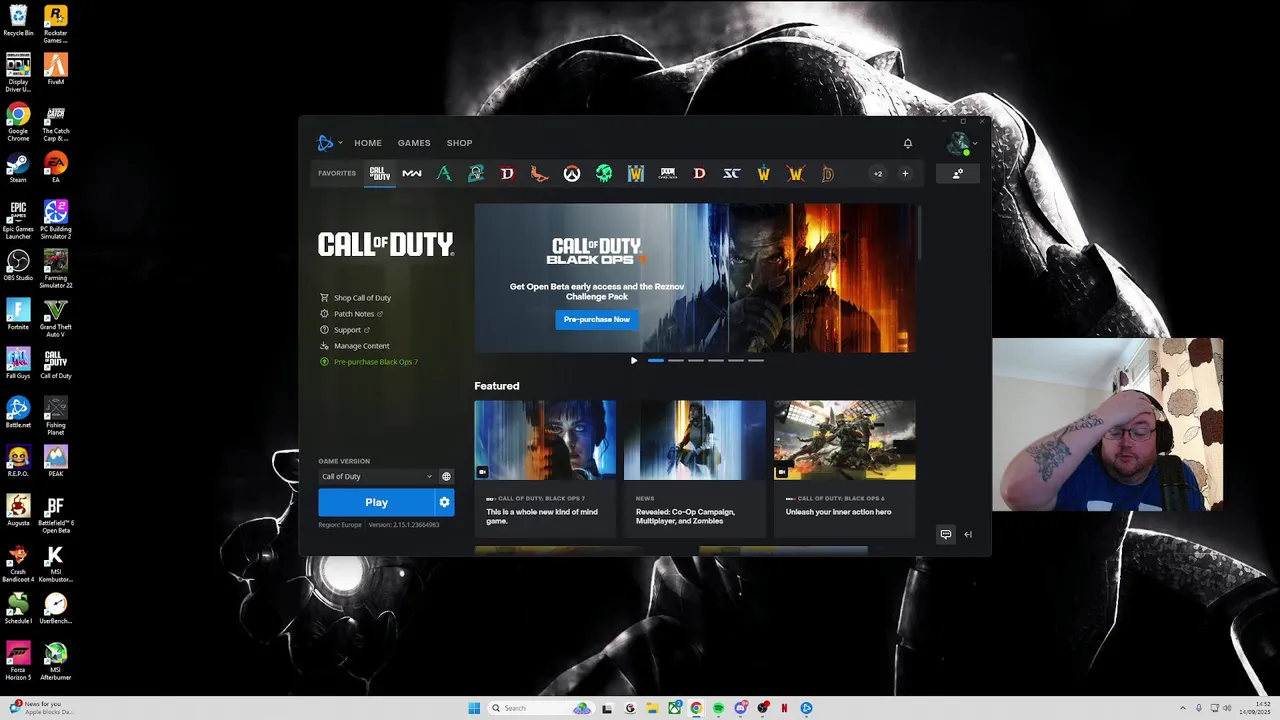Select the first highlighted carousel slide indicator

coord(656,360)
